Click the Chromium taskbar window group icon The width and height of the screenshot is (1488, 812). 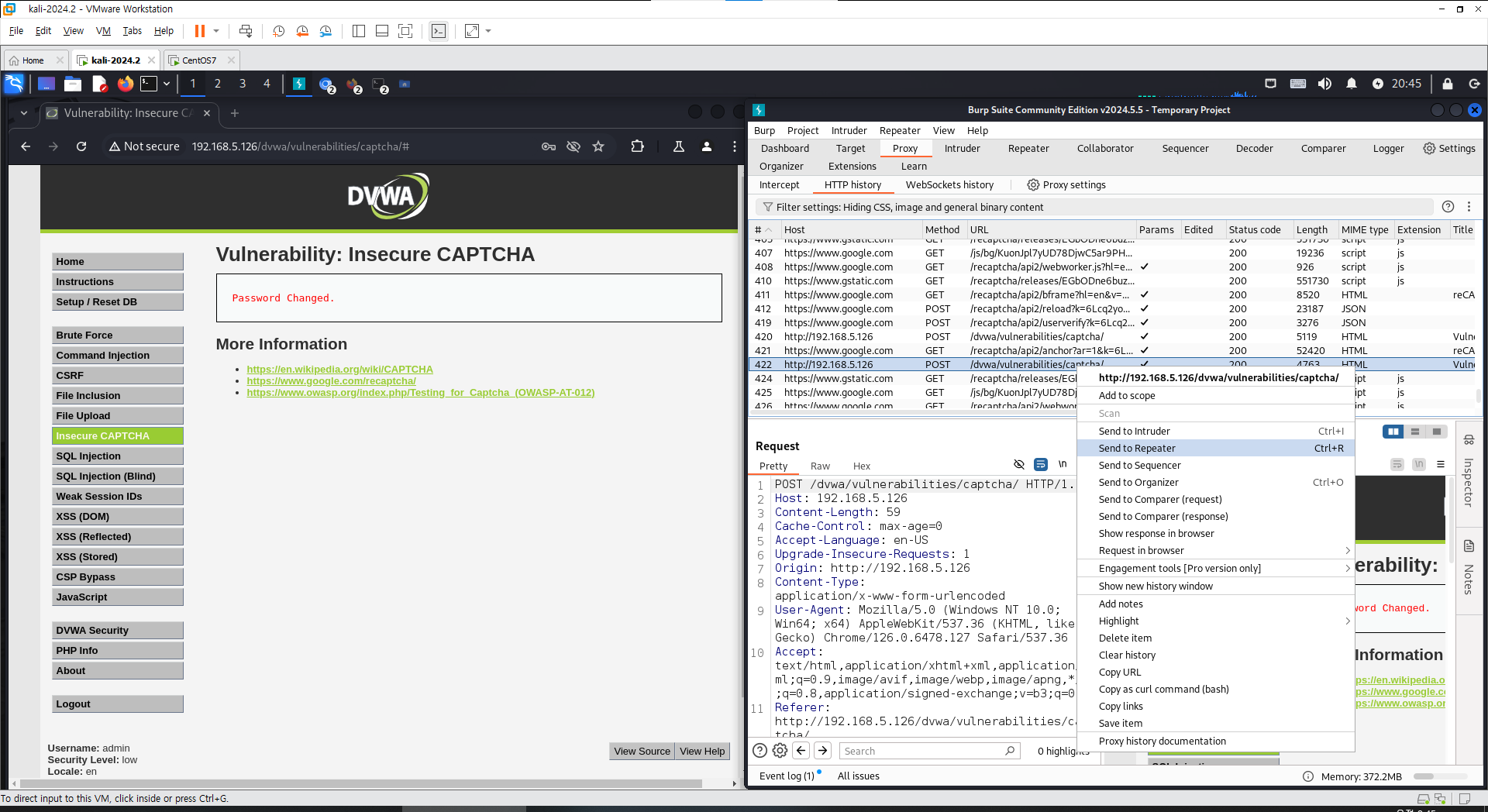[x=326, y=84]
